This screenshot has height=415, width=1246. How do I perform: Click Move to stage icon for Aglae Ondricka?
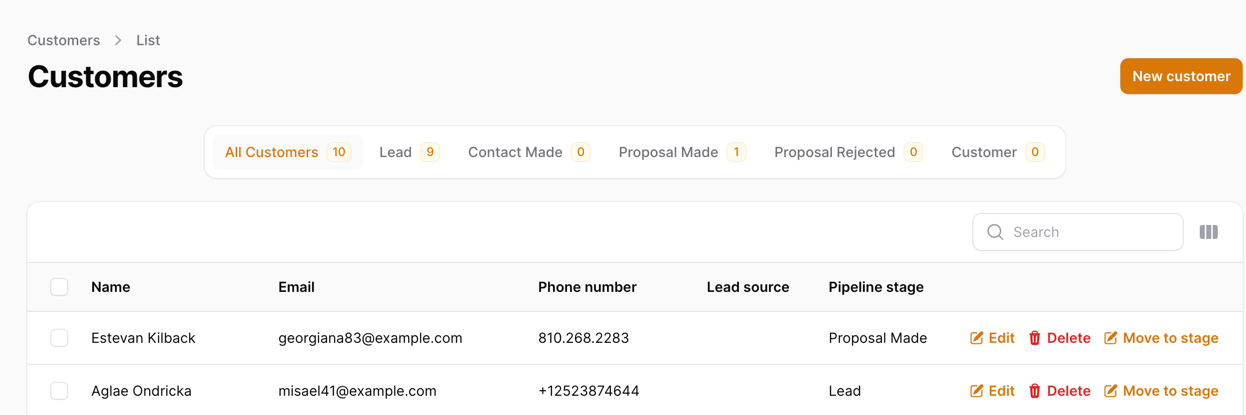[1111, 391]
